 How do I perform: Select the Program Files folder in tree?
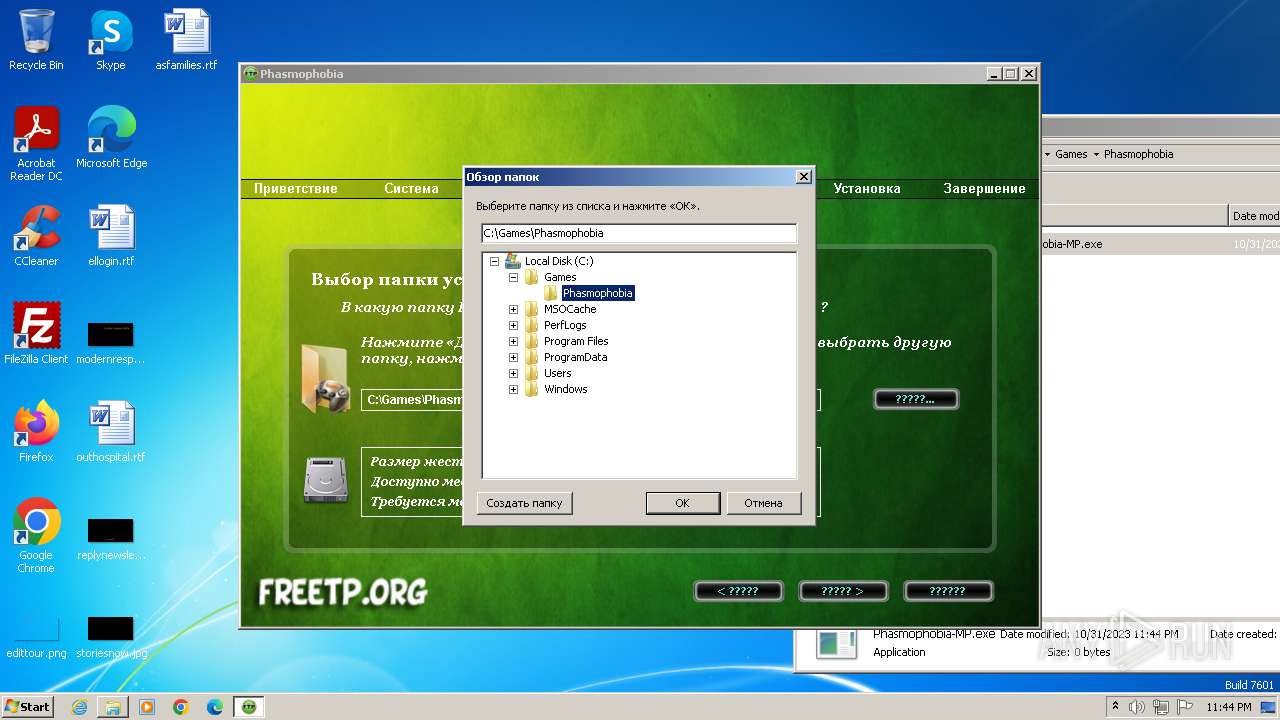coord(576,341)
